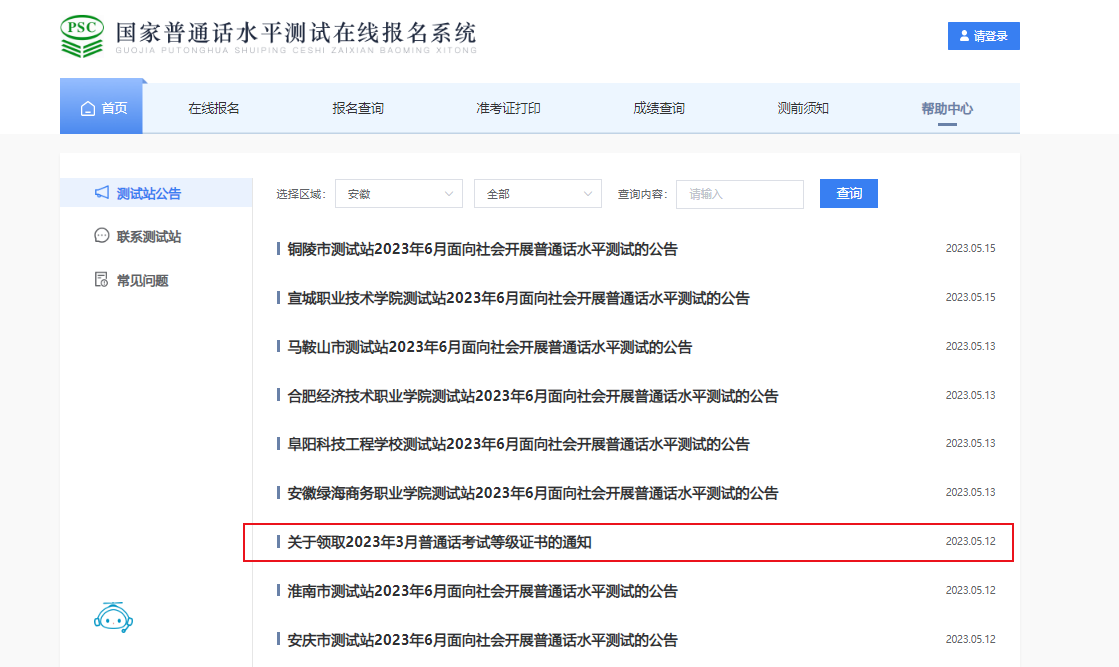Open the 关于领取2023年3月普通话考试等级证书的通知 link
Viewport: 1119px width, 667px height.
[x=440, y=542]
